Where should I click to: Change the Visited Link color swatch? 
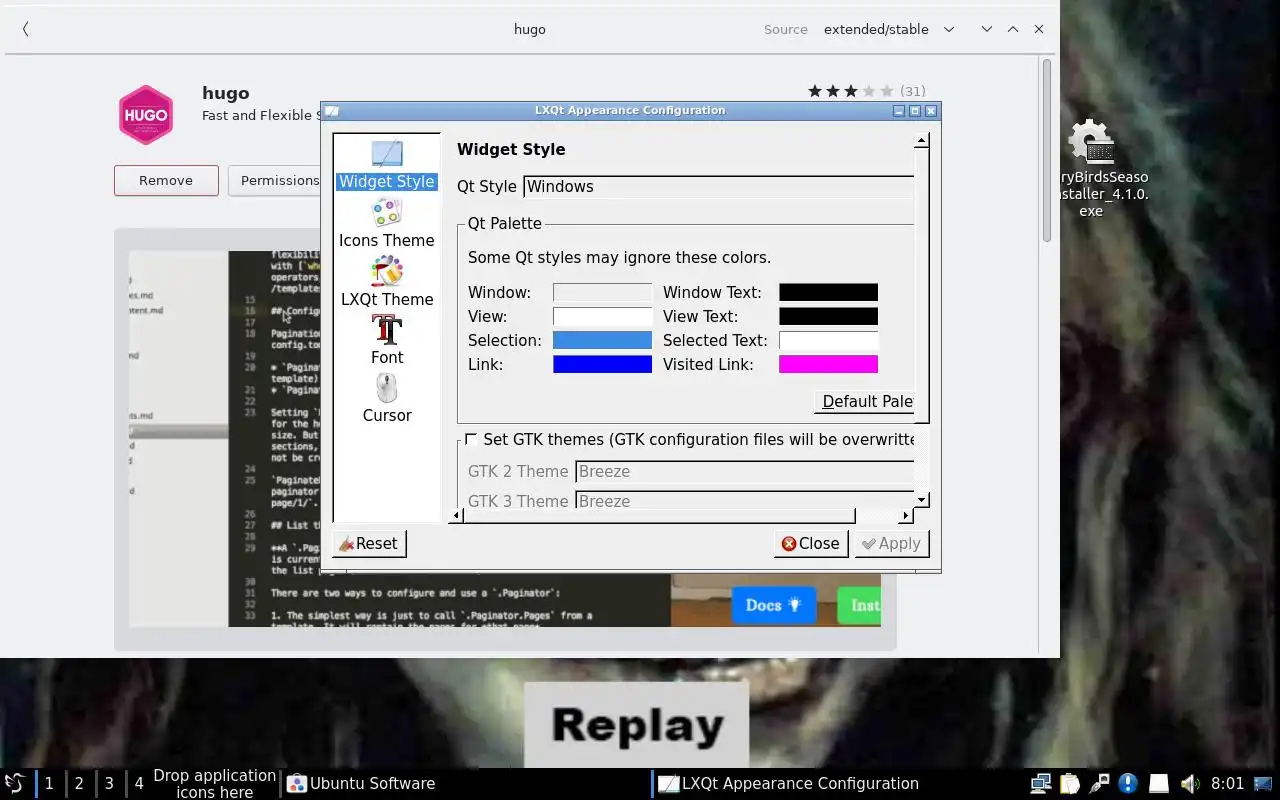(828, 364)
